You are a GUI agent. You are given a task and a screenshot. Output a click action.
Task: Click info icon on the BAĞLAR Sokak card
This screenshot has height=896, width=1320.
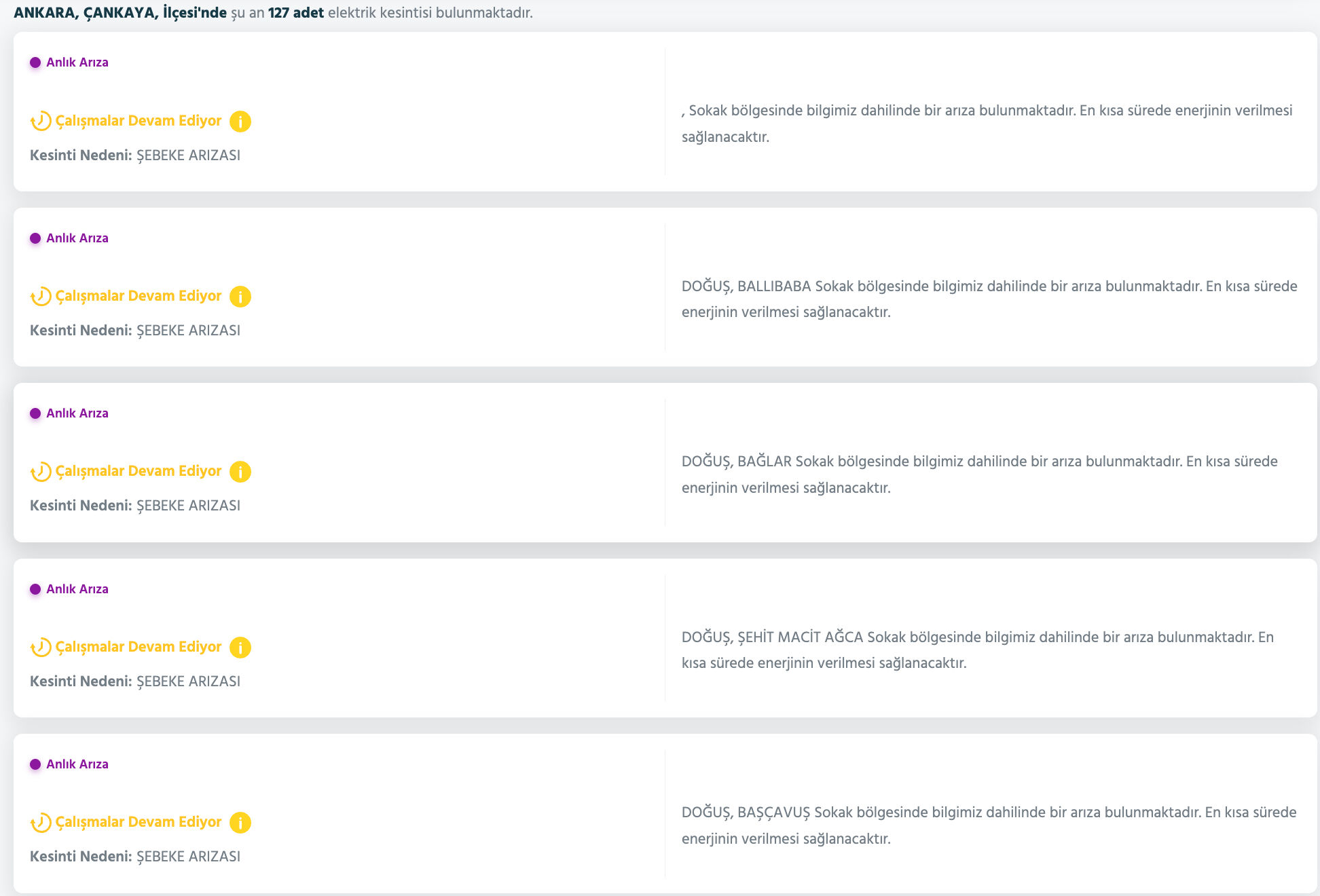pos(240,472)
